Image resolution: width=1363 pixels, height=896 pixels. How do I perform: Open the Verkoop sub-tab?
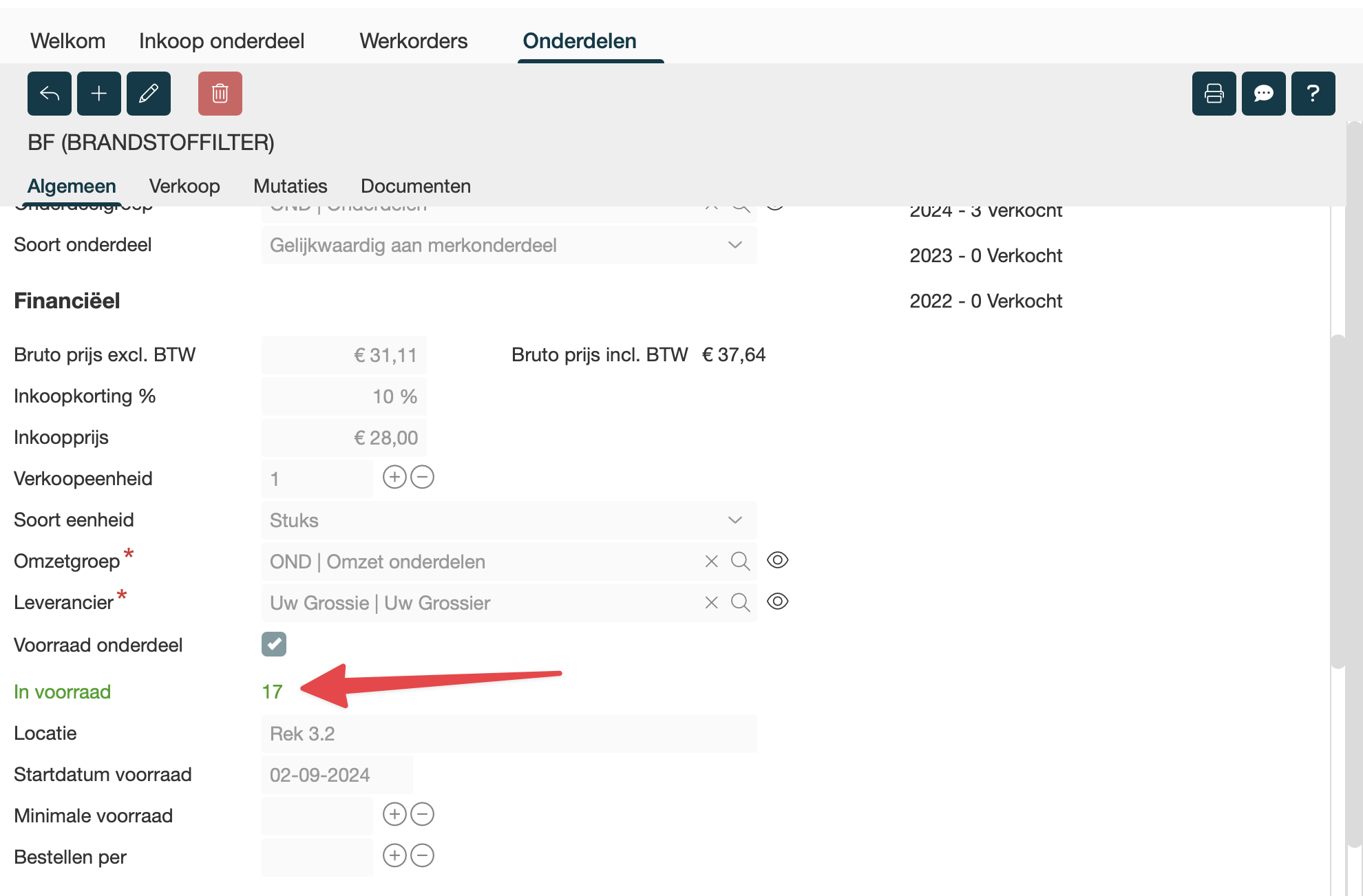(x=184, y=186)
